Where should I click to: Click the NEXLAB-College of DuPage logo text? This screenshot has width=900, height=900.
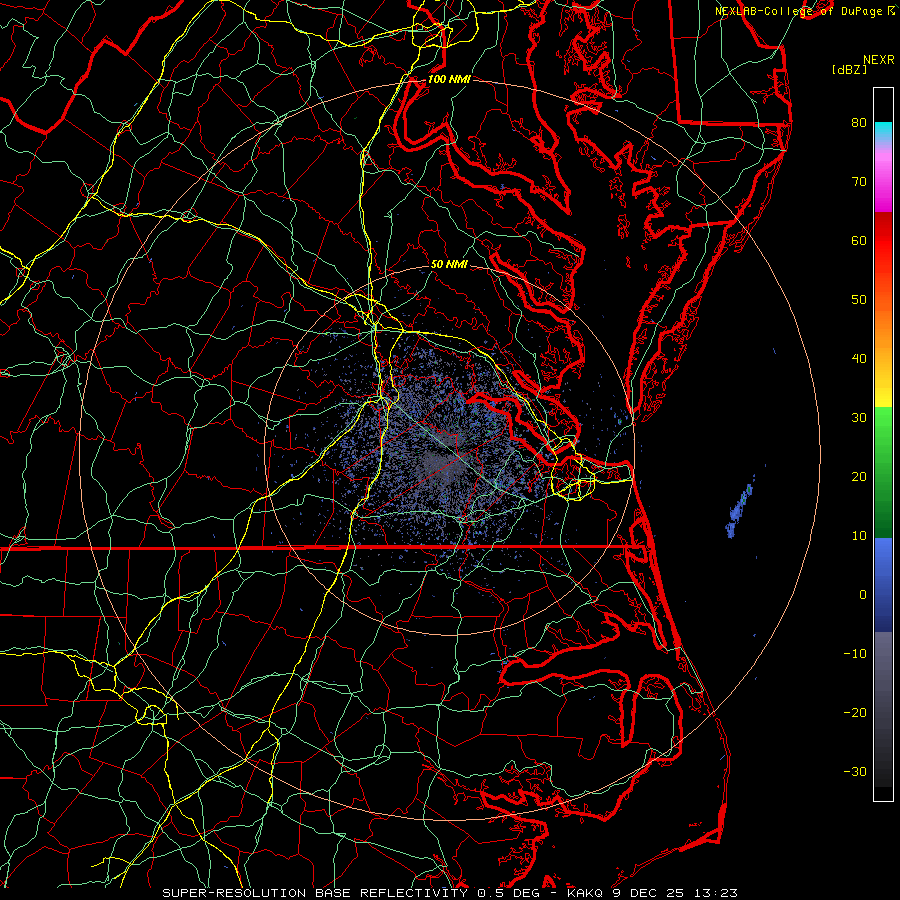(799, 10)
